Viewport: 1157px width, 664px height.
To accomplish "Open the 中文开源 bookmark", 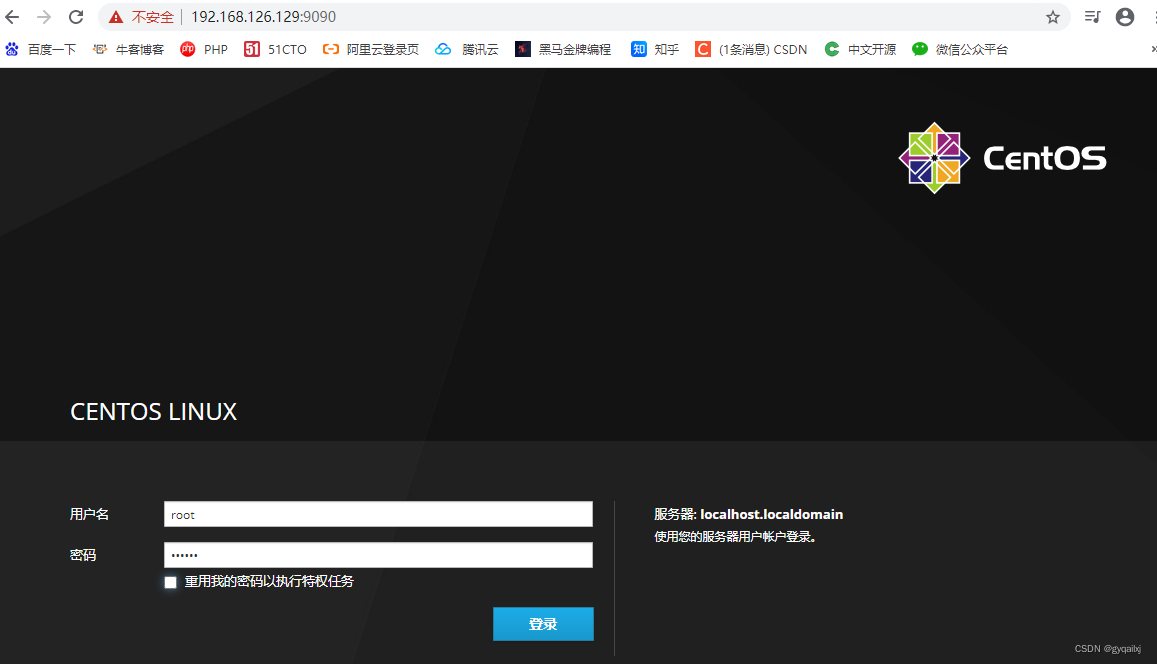I will point(860,49).
